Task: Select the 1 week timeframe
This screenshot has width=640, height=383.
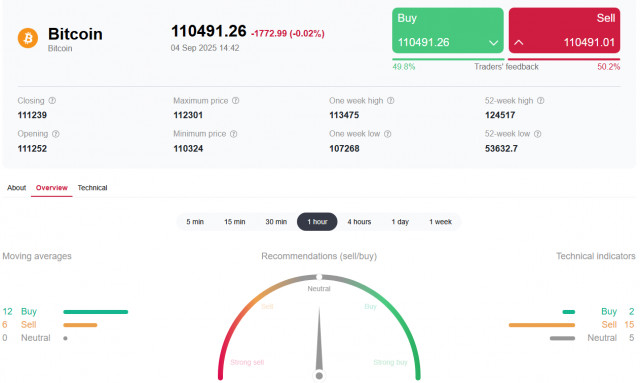Action: 440,222
